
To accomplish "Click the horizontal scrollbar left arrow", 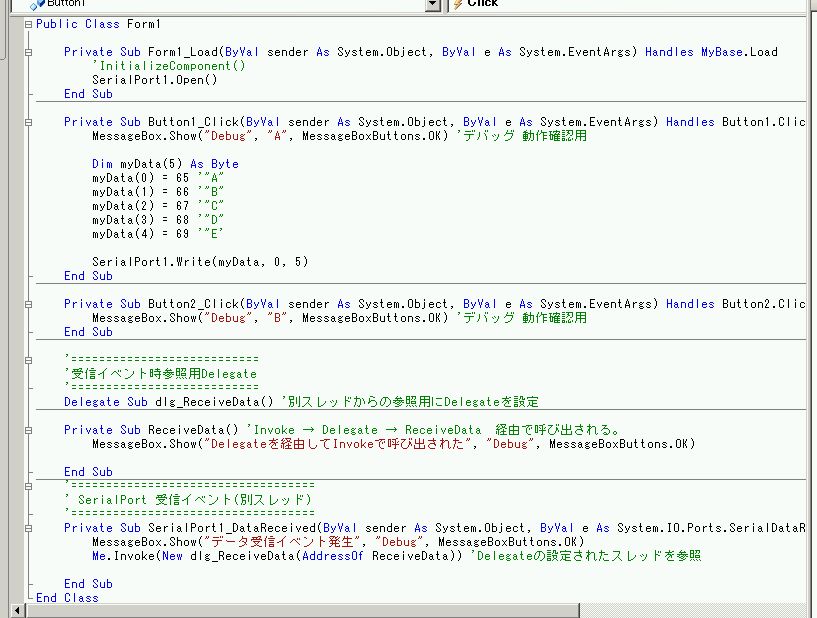I will [18, 610].
